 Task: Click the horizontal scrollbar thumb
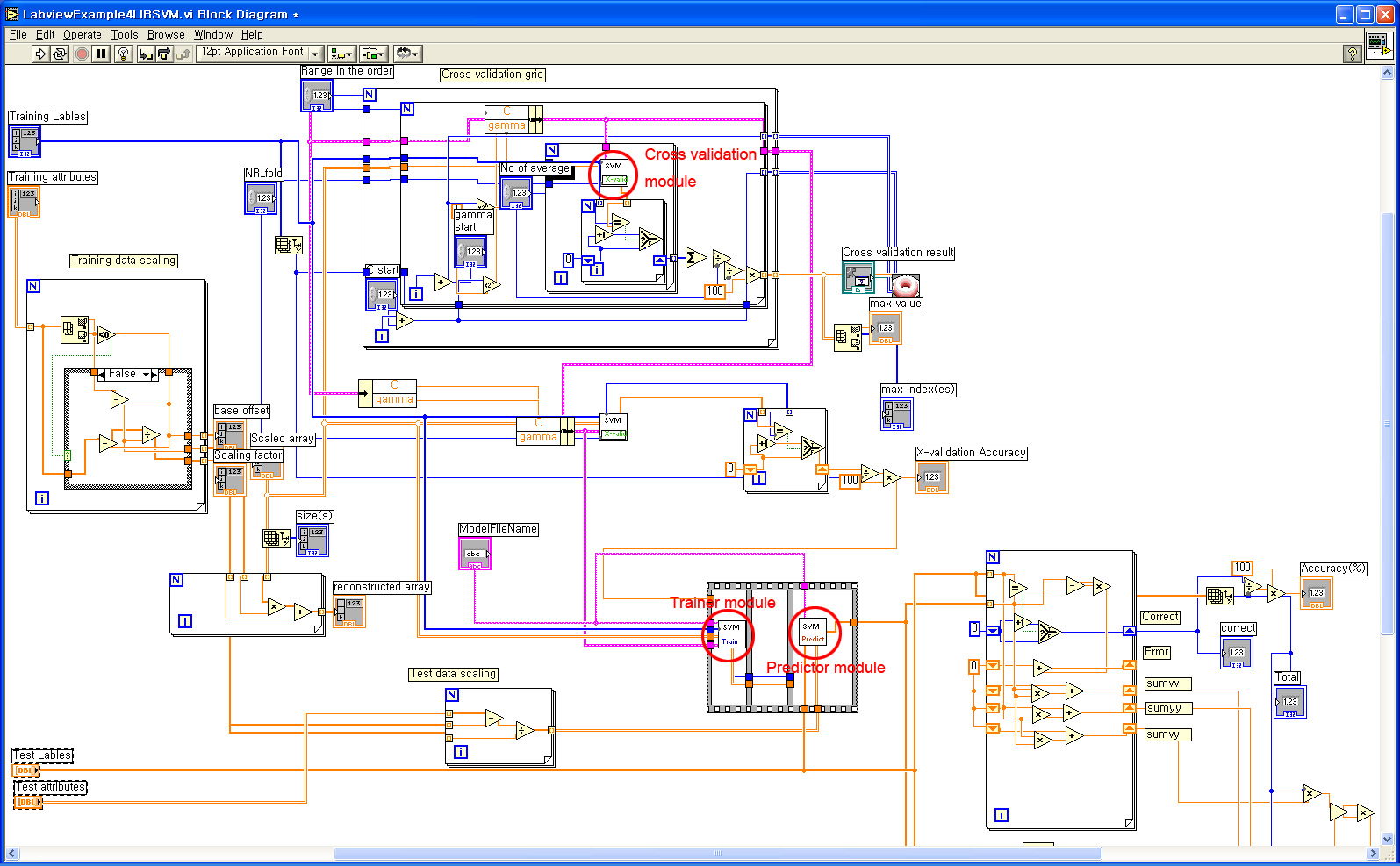717,854
